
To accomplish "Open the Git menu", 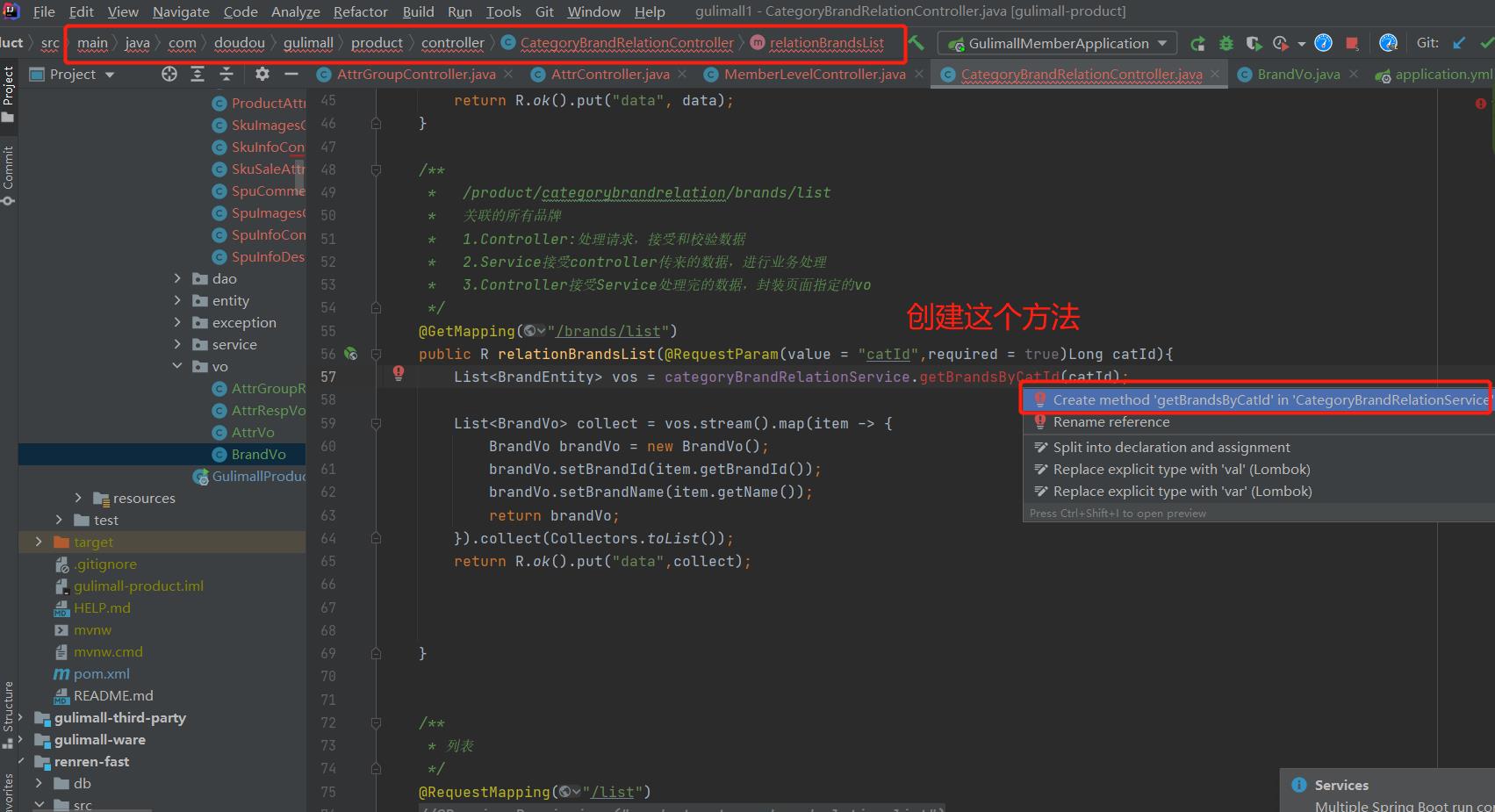I will click(x=544, y=11).
